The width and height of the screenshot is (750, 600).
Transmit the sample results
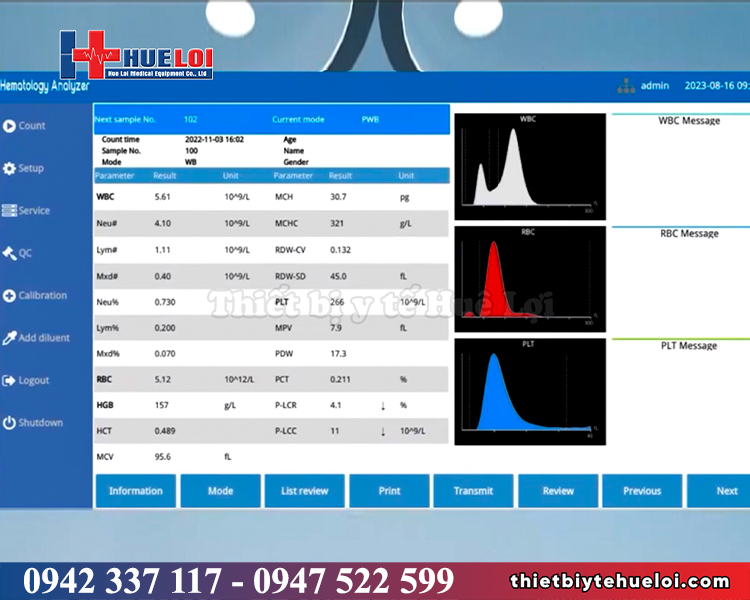(473, 491)
